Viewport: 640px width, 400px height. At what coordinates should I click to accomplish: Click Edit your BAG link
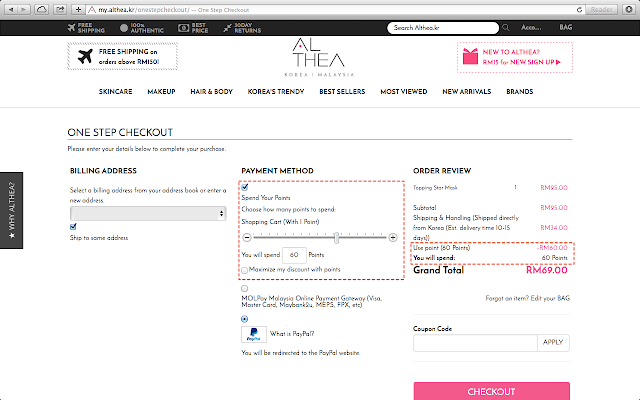(x=548, y=298)
